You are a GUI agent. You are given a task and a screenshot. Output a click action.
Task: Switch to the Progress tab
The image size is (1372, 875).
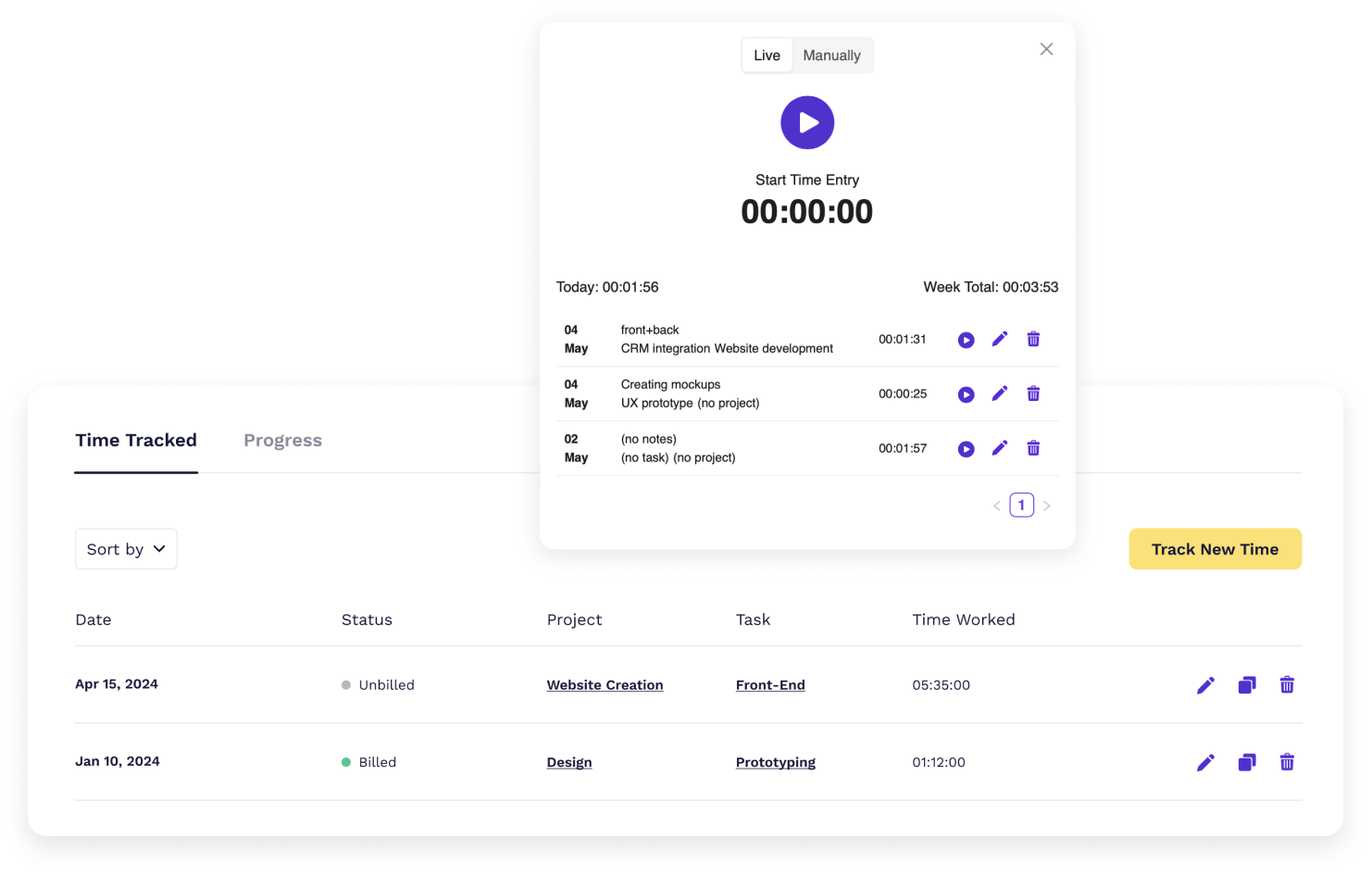pos(282,440)
